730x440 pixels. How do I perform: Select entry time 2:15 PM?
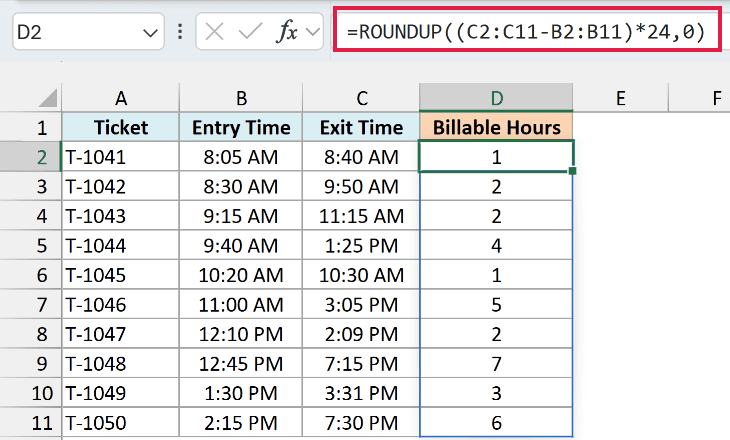241,422
